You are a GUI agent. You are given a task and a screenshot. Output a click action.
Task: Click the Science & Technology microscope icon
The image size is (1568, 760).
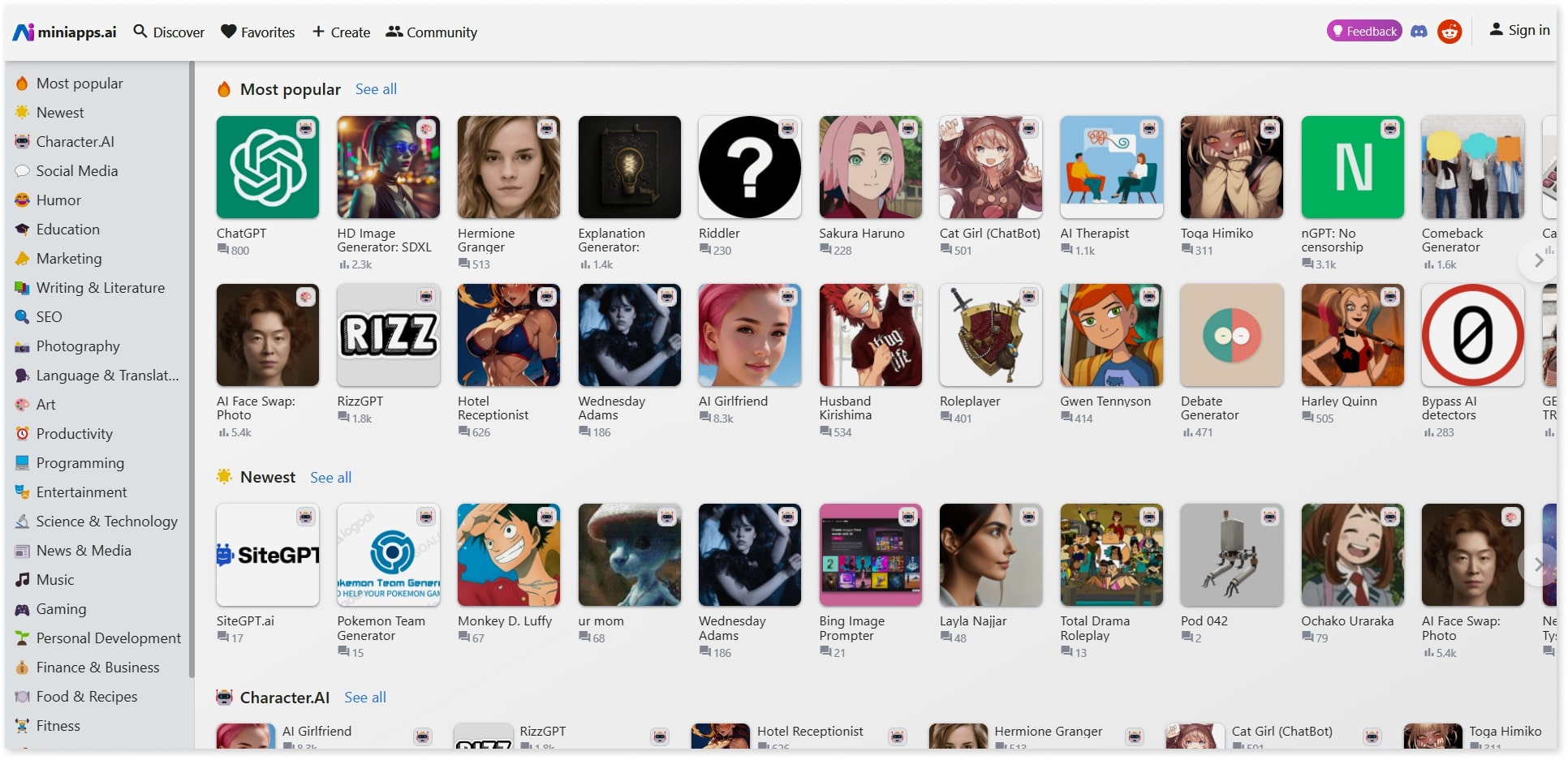(x=22, y=522)
